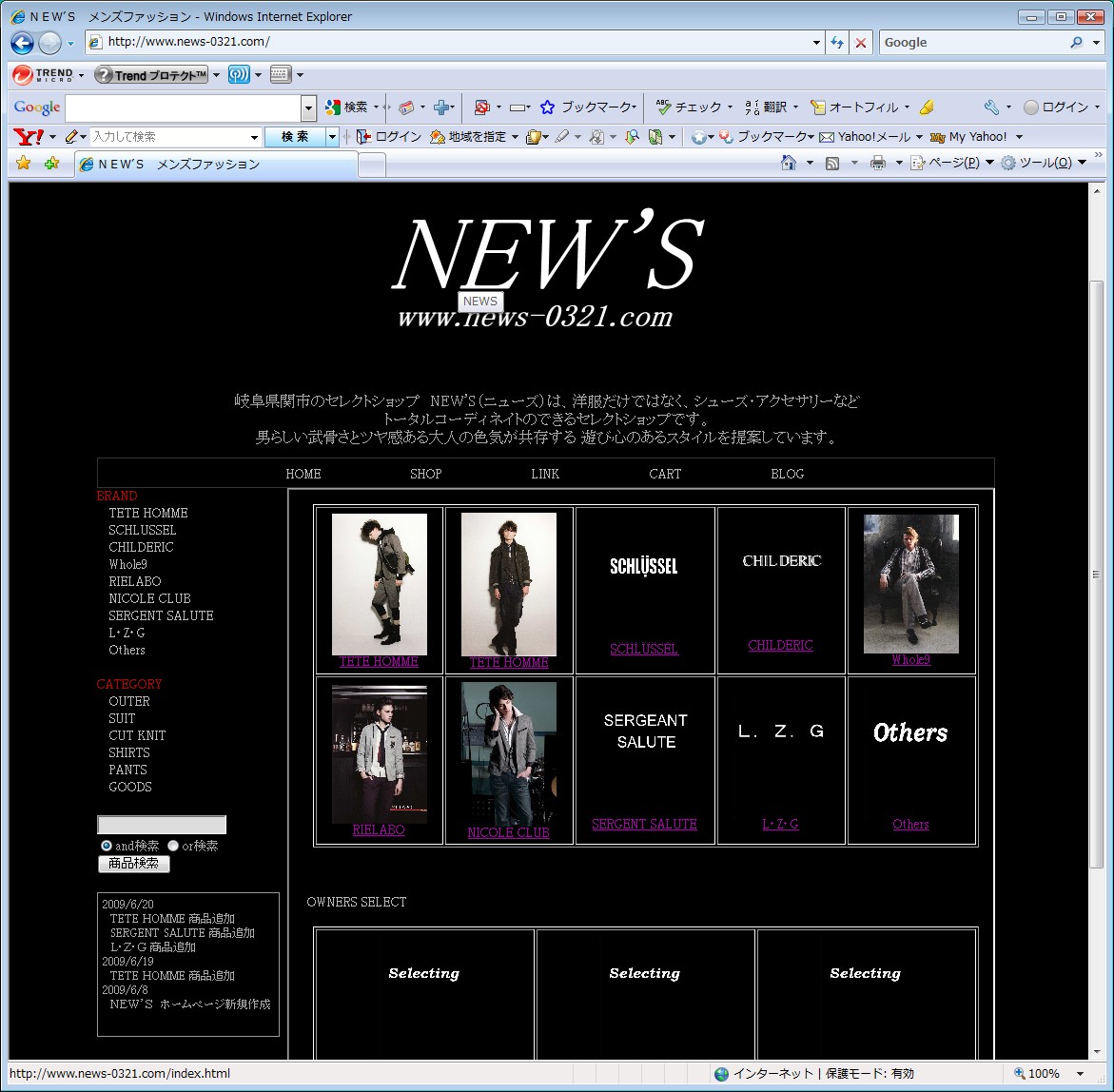Click the red Stop loading icon
The height and width of the screenshot is (1092, 1114).
tap(860, 43)
